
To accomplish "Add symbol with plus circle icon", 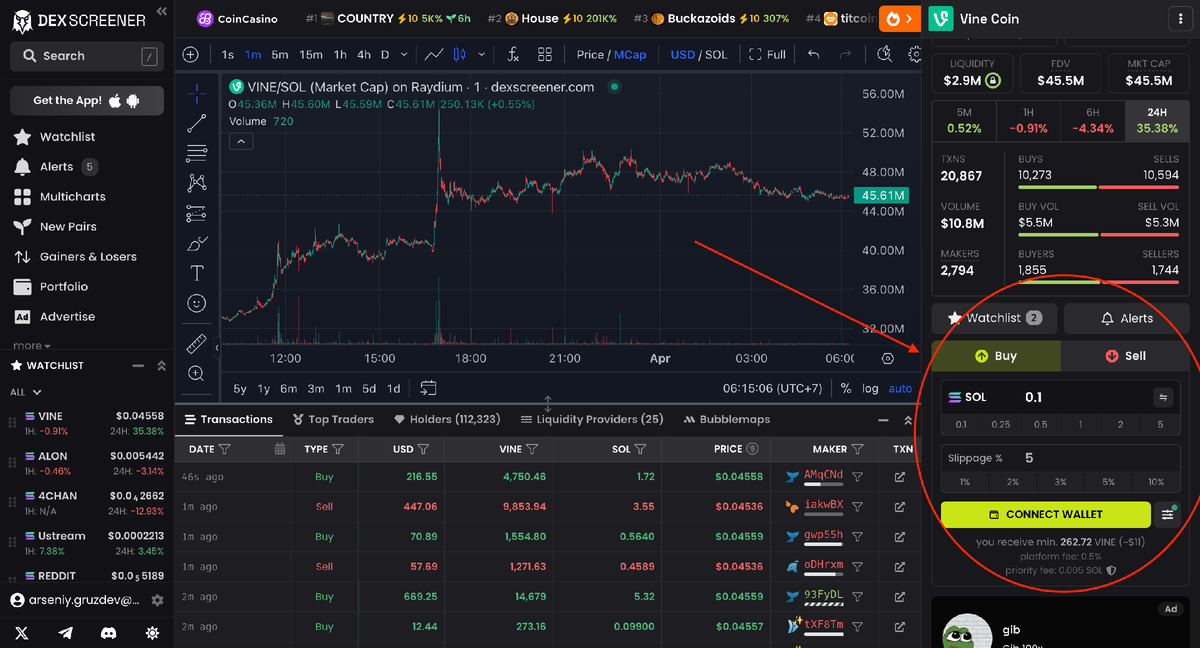I will click(x=191, y=55).
